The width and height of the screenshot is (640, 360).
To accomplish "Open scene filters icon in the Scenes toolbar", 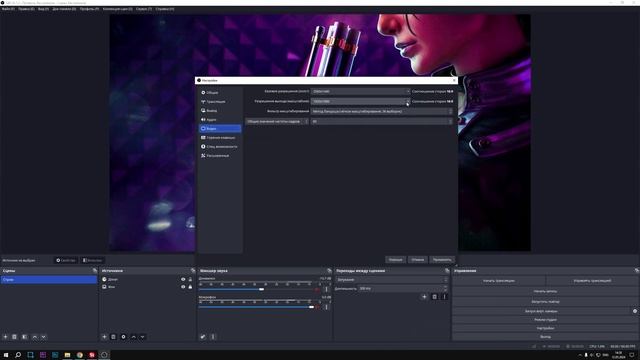I will click(24, 337).
